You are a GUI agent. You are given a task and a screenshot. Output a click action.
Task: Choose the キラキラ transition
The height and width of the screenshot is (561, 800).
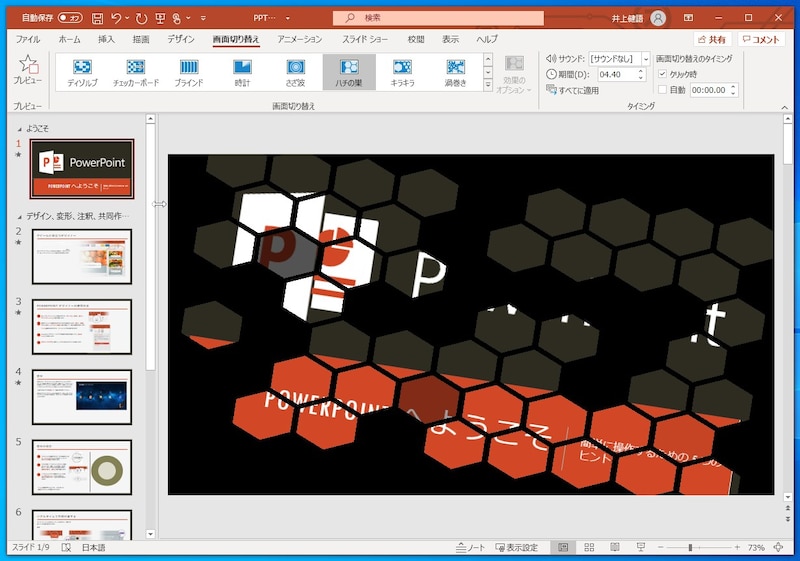tap(402, 72)
